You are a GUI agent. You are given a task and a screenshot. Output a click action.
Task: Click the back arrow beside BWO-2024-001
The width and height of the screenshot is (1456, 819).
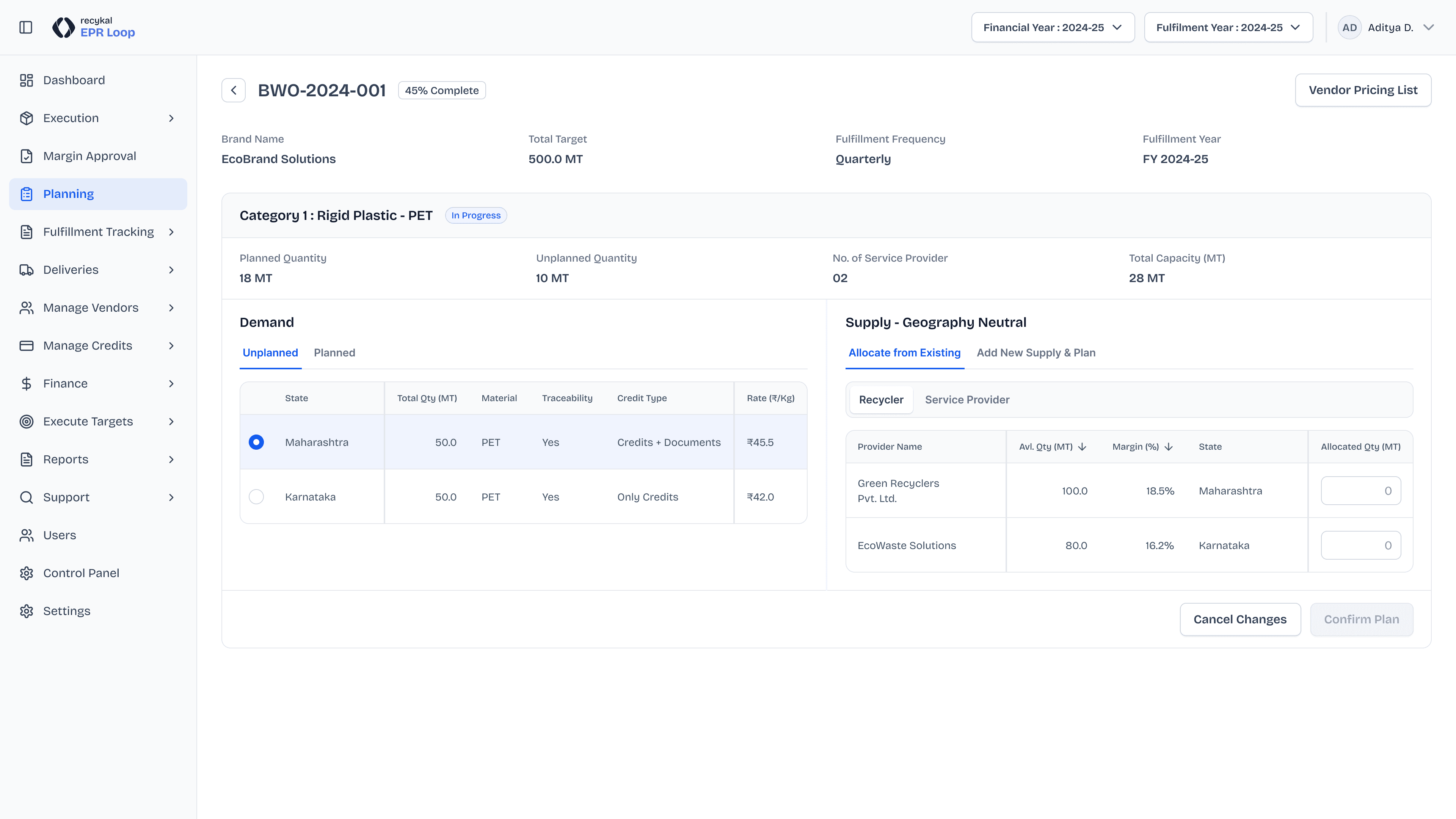234,91
